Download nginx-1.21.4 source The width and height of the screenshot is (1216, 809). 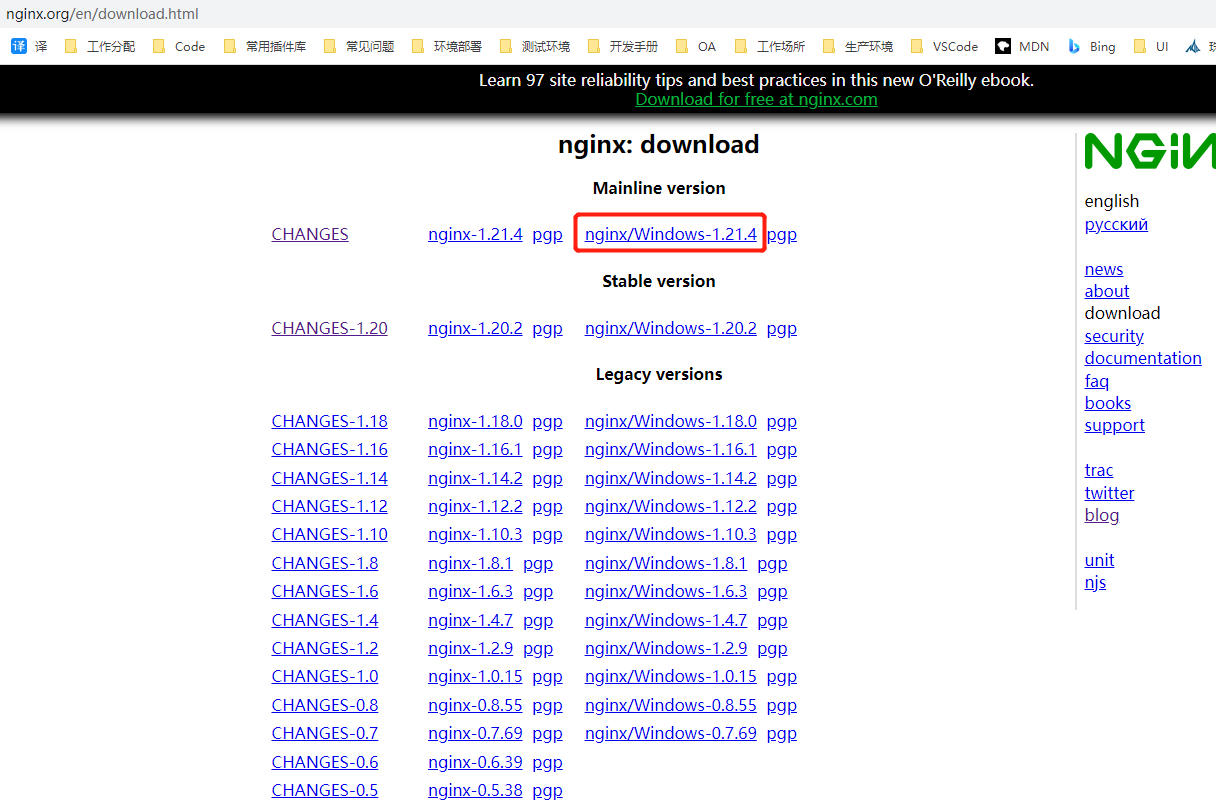(x=475, y=234)
